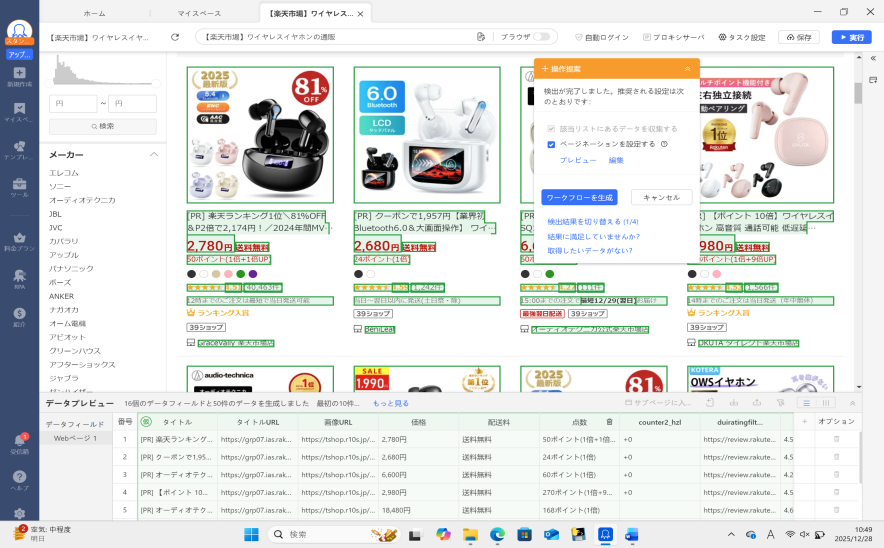Select the ホーム tab
Image resolution: width=884 pixels, height=548 pixels.
click(x=94, y=13)
